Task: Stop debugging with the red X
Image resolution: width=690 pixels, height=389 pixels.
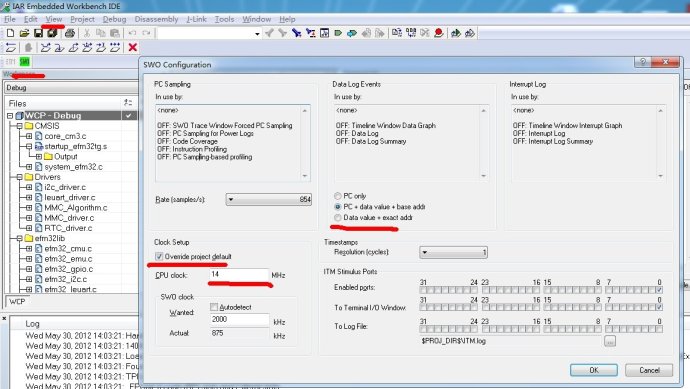Action: pyautogui.click(x=132, y=48)
